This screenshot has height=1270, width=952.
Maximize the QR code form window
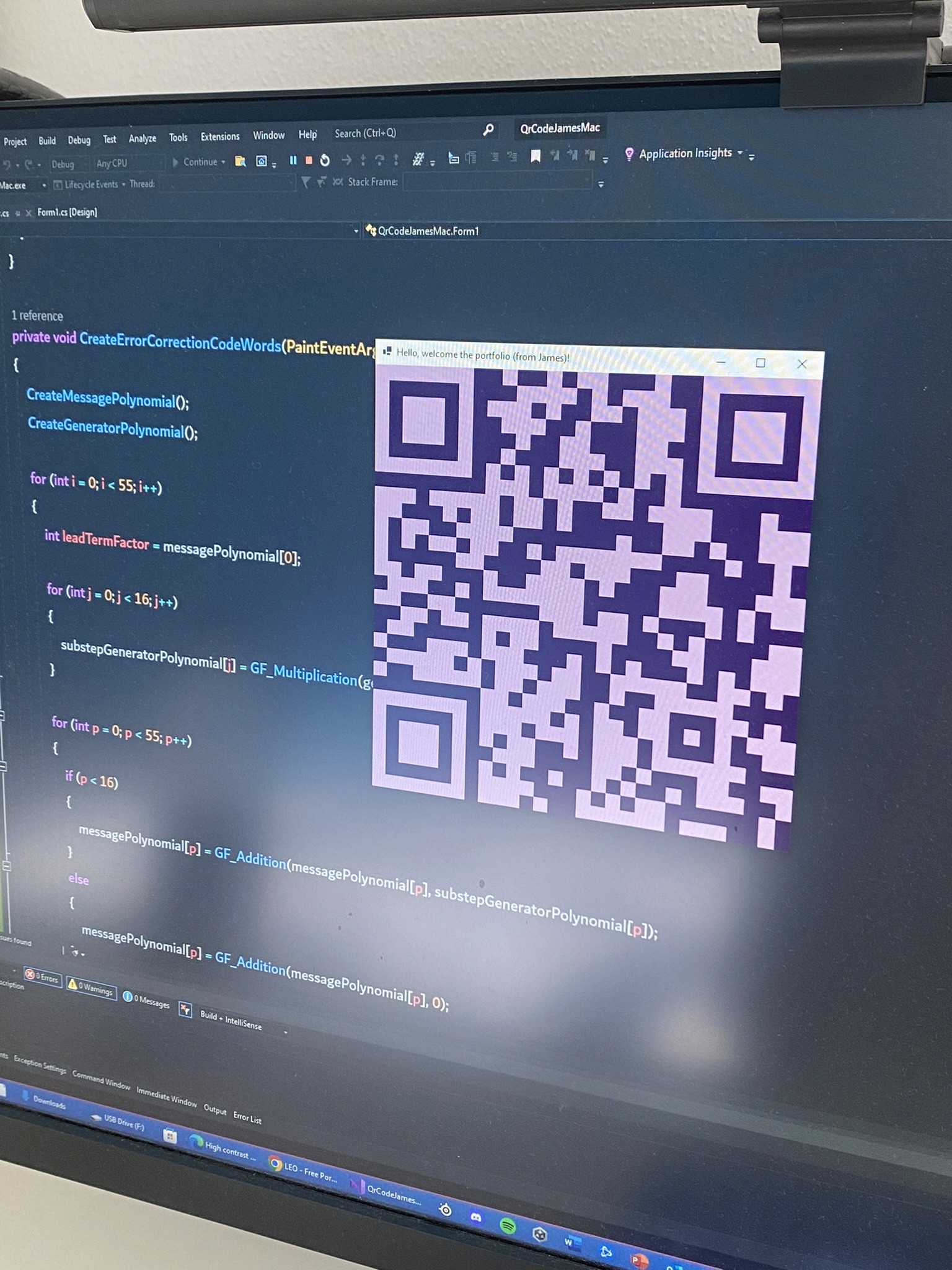(x=760, y=363)
